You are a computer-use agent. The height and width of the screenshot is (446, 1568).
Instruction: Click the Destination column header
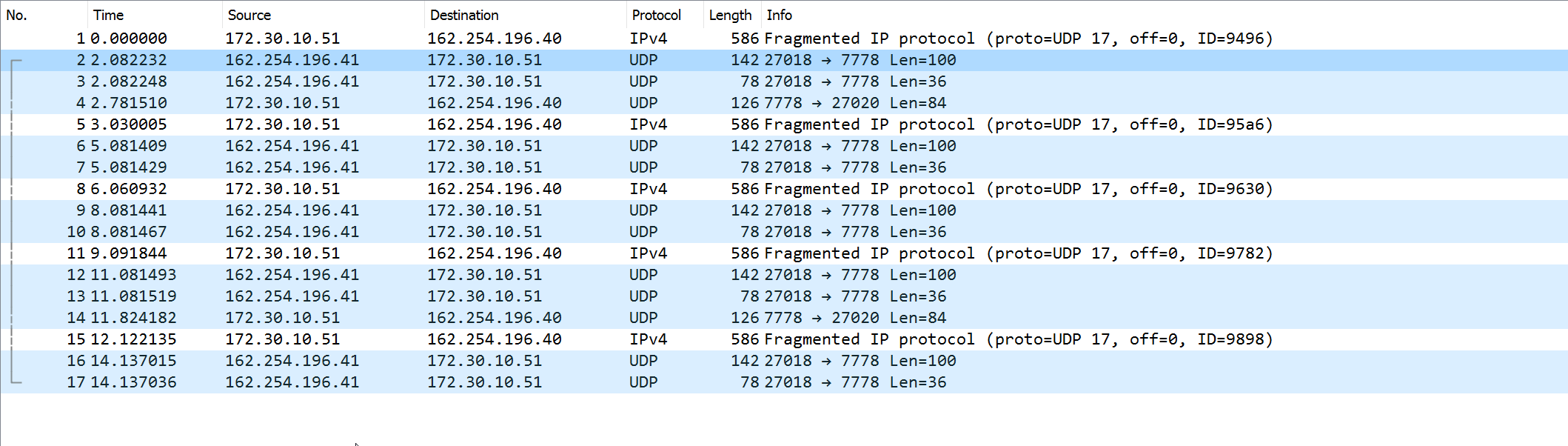pyautogui.click(x=525, y=15)
